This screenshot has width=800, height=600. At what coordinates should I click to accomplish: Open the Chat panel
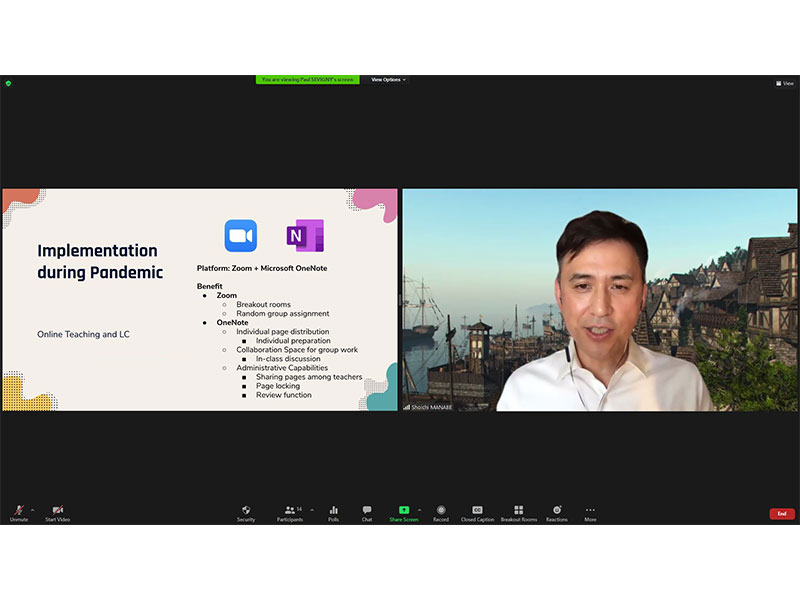[x=367, y=512]
